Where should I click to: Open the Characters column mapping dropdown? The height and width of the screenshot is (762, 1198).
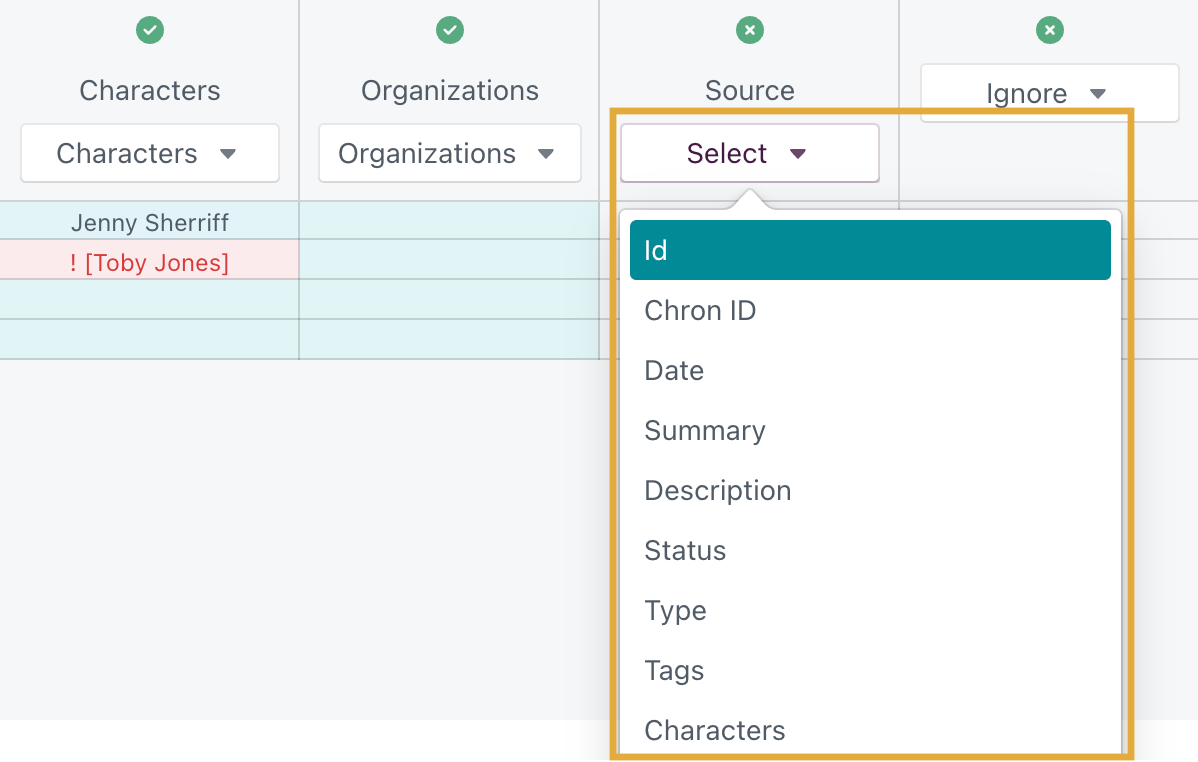(150, 153)
